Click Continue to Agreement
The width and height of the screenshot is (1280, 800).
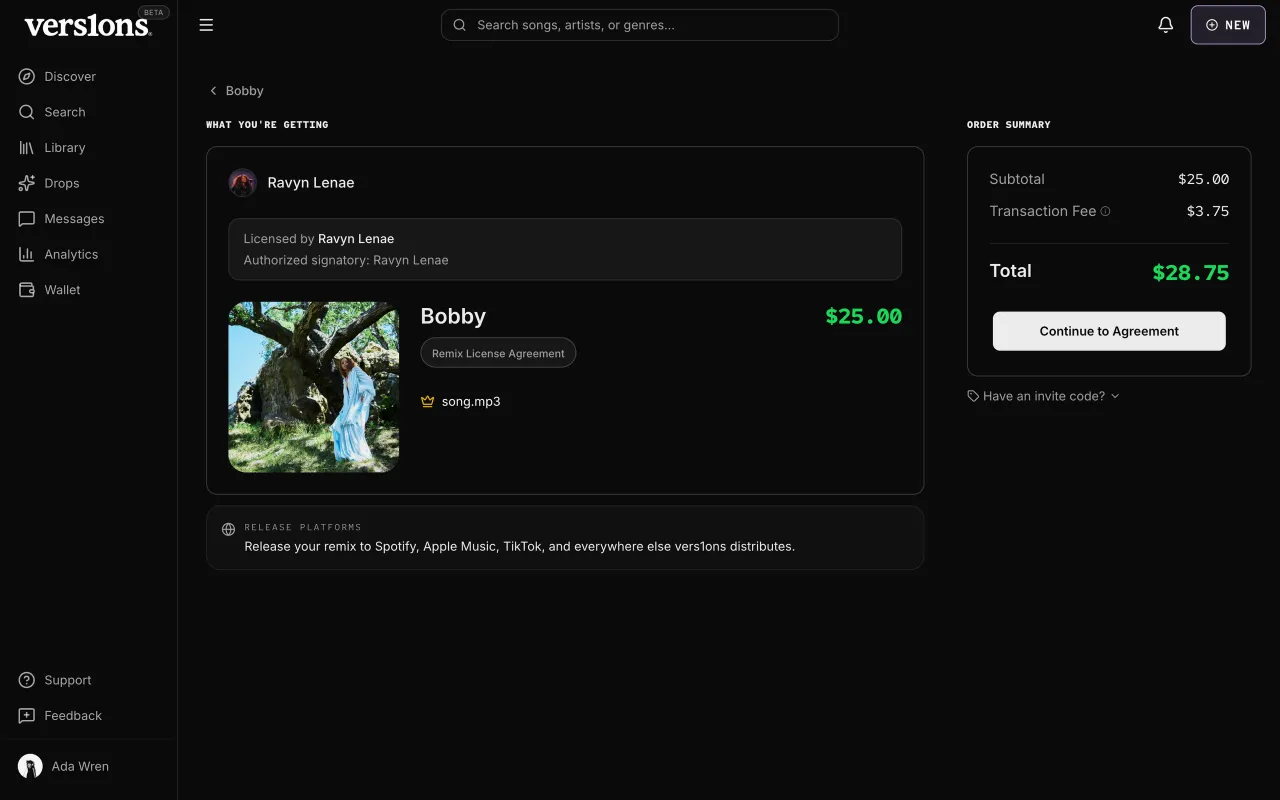click(x=1109, y=331)
